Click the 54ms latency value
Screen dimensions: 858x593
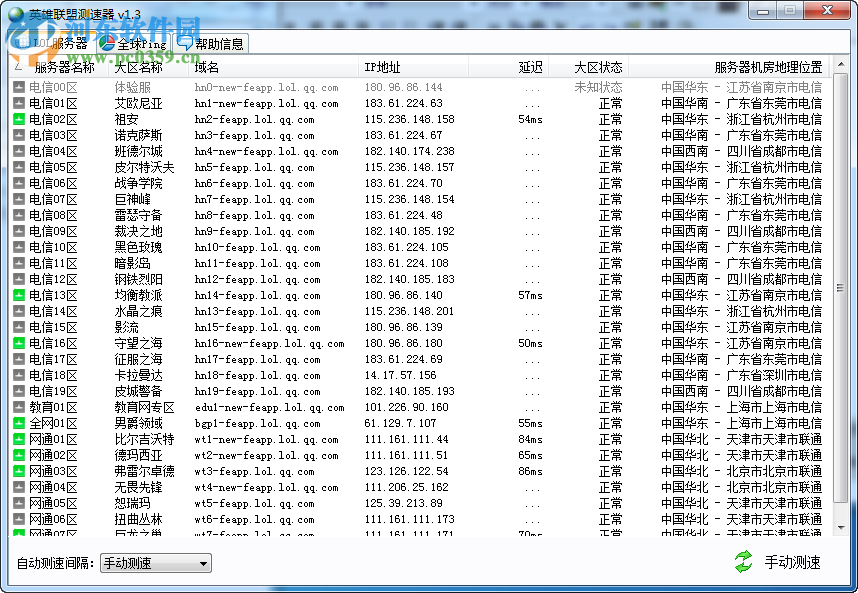coord(530,119)
